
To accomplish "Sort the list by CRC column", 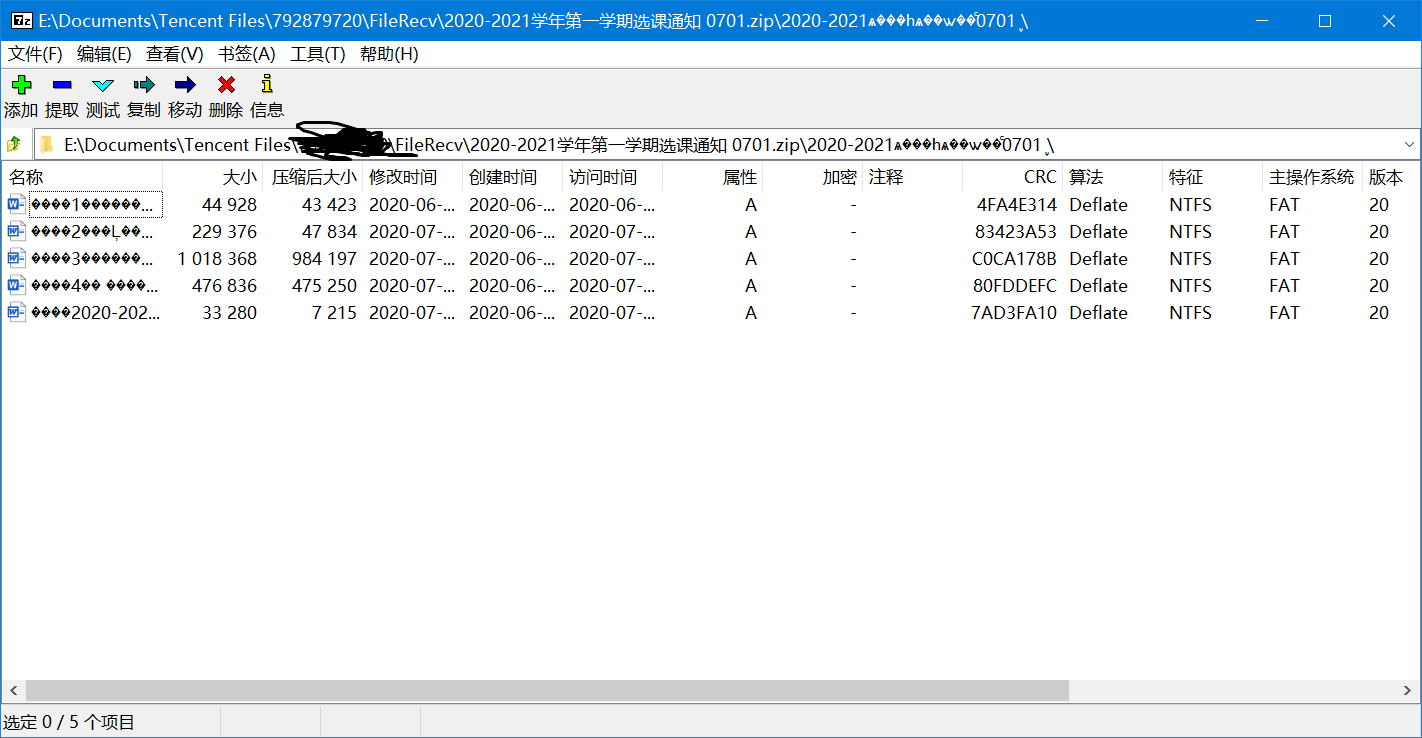I will pyautogui.click(x=1040, y=177).
